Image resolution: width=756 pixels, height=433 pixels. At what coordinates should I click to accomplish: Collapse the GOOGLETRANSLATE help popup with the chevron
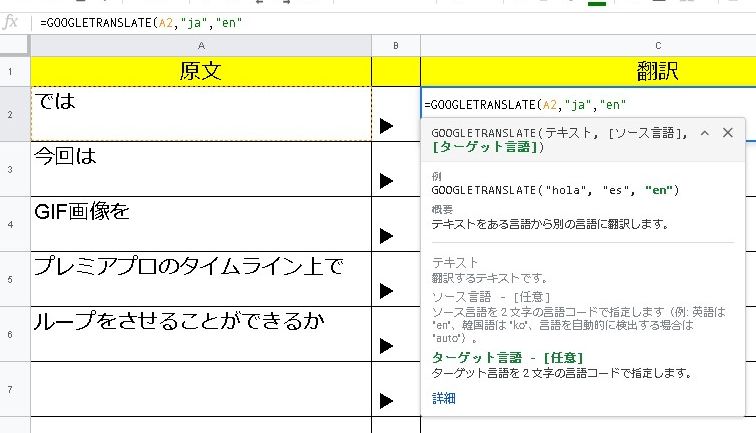click(705, 133)
